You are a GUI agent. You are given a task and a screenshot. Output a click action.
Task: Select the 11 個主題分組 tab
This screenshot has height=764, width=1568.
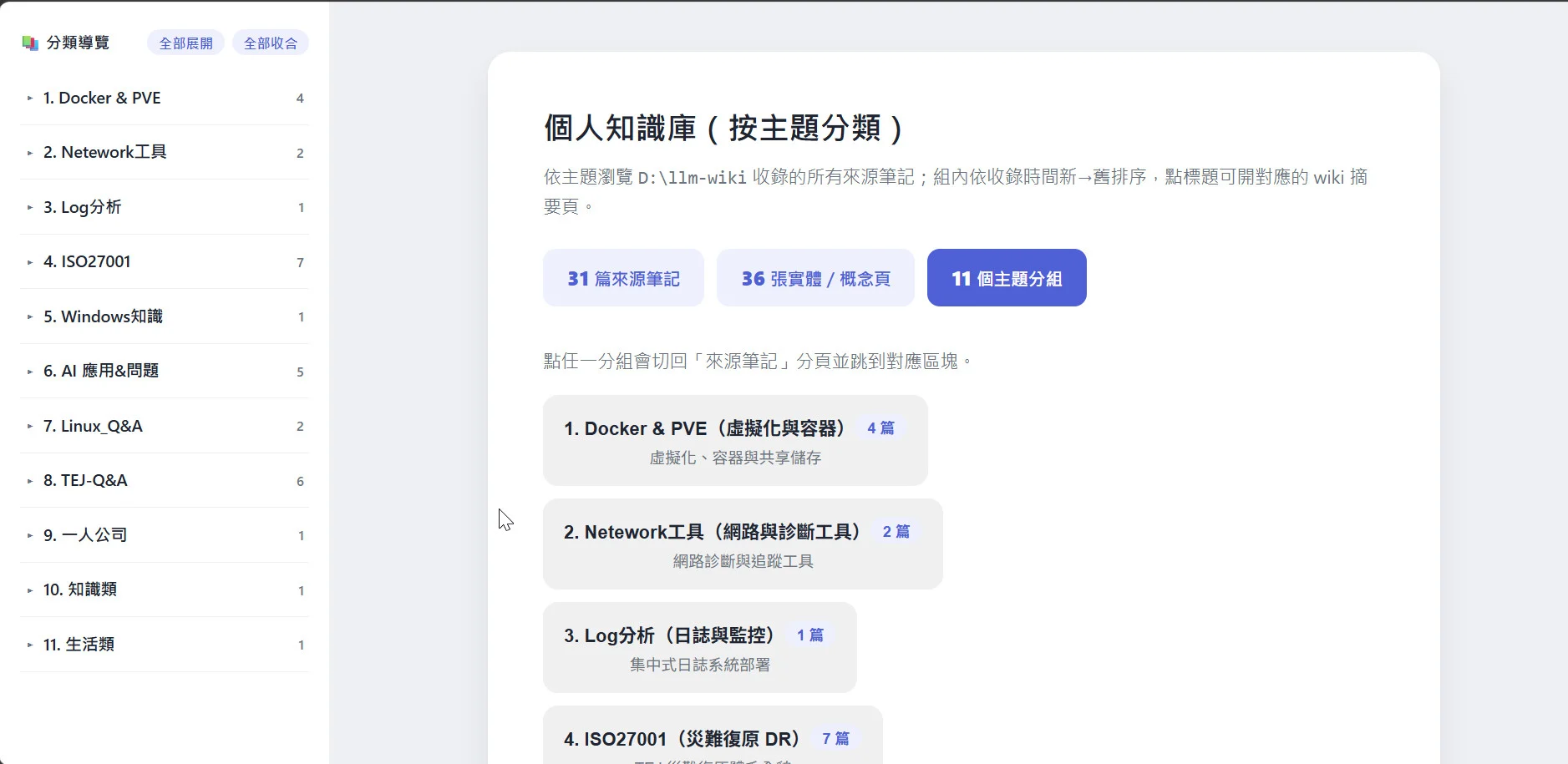[x=1007, y=278]
